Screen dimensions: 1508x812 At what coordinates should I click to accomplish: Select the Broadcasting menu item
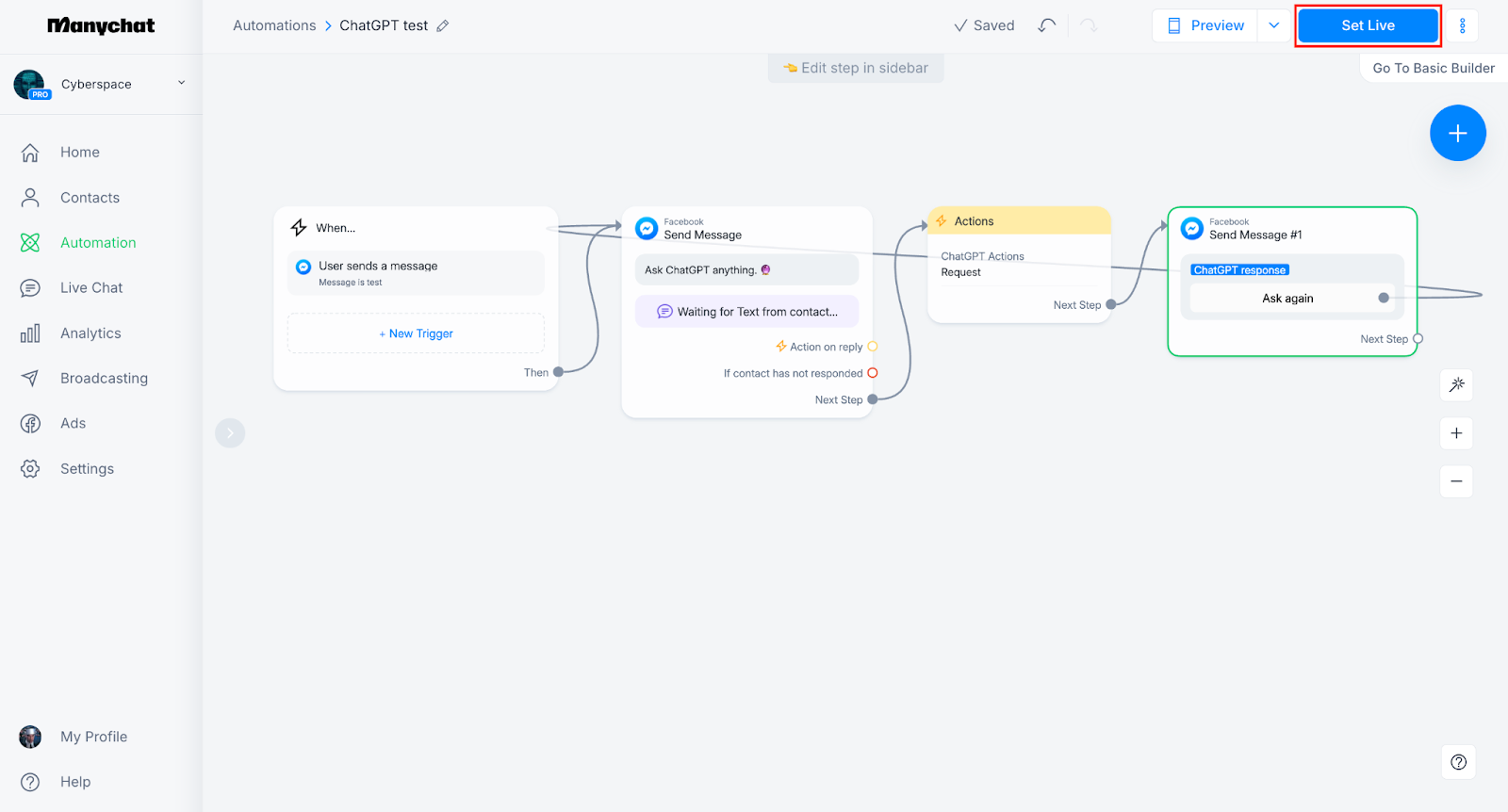point(102,378)
